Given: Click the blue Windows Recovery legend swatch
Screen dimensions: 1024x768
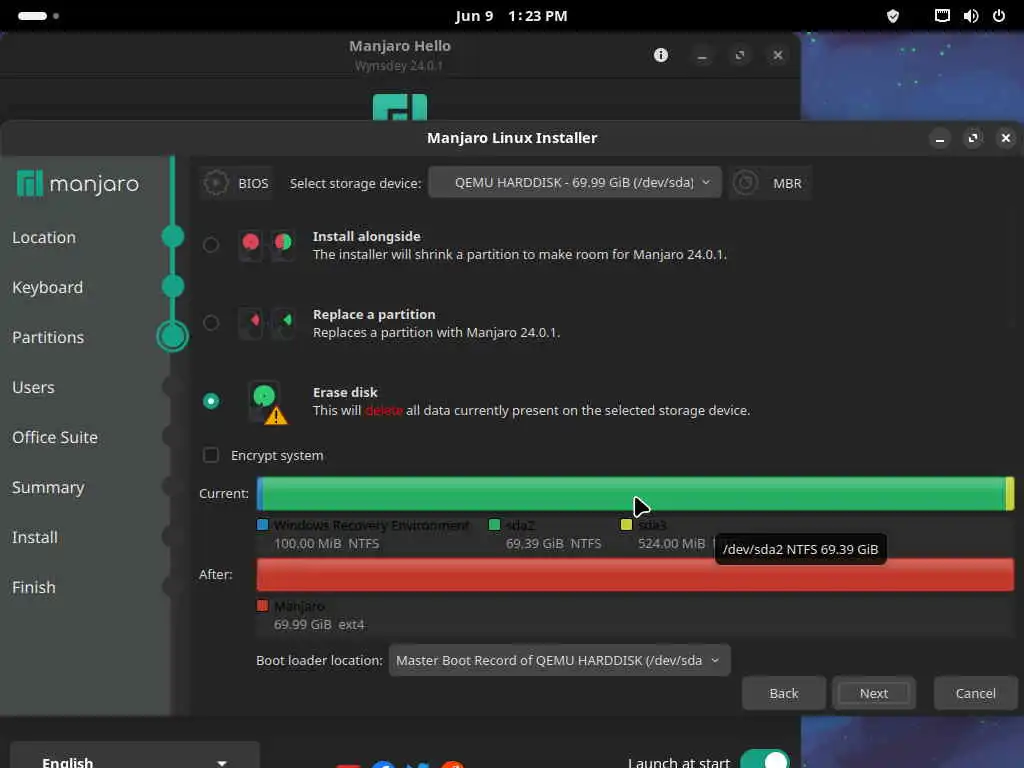Looking at the screenshot, I should coord(263,524).
